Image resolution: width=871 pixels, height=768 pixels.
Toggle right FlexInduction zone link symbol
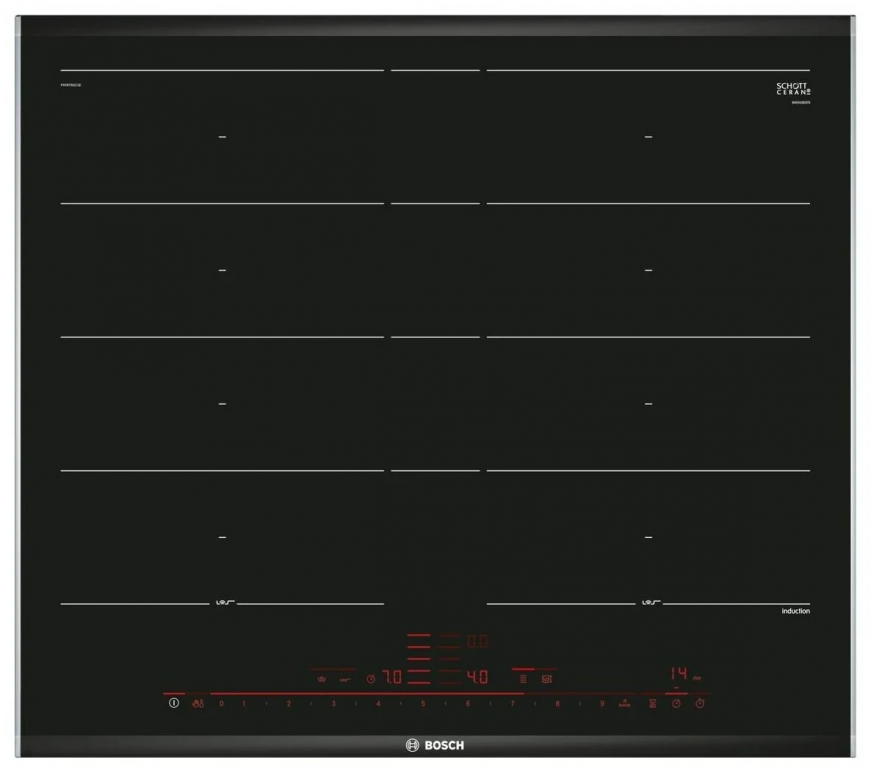[x=648, y=603]
